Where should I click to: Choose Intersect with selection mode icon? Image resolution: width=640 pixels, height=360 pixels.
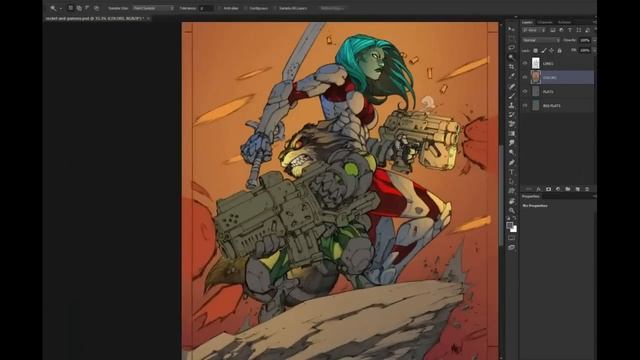[x=96, y=8]
